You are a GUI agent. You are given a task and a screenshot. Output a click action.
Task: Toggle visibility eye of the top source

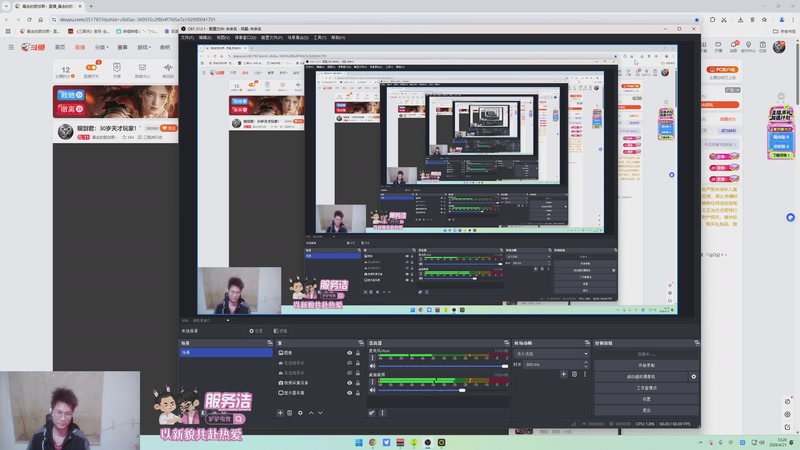pos(349,353)
